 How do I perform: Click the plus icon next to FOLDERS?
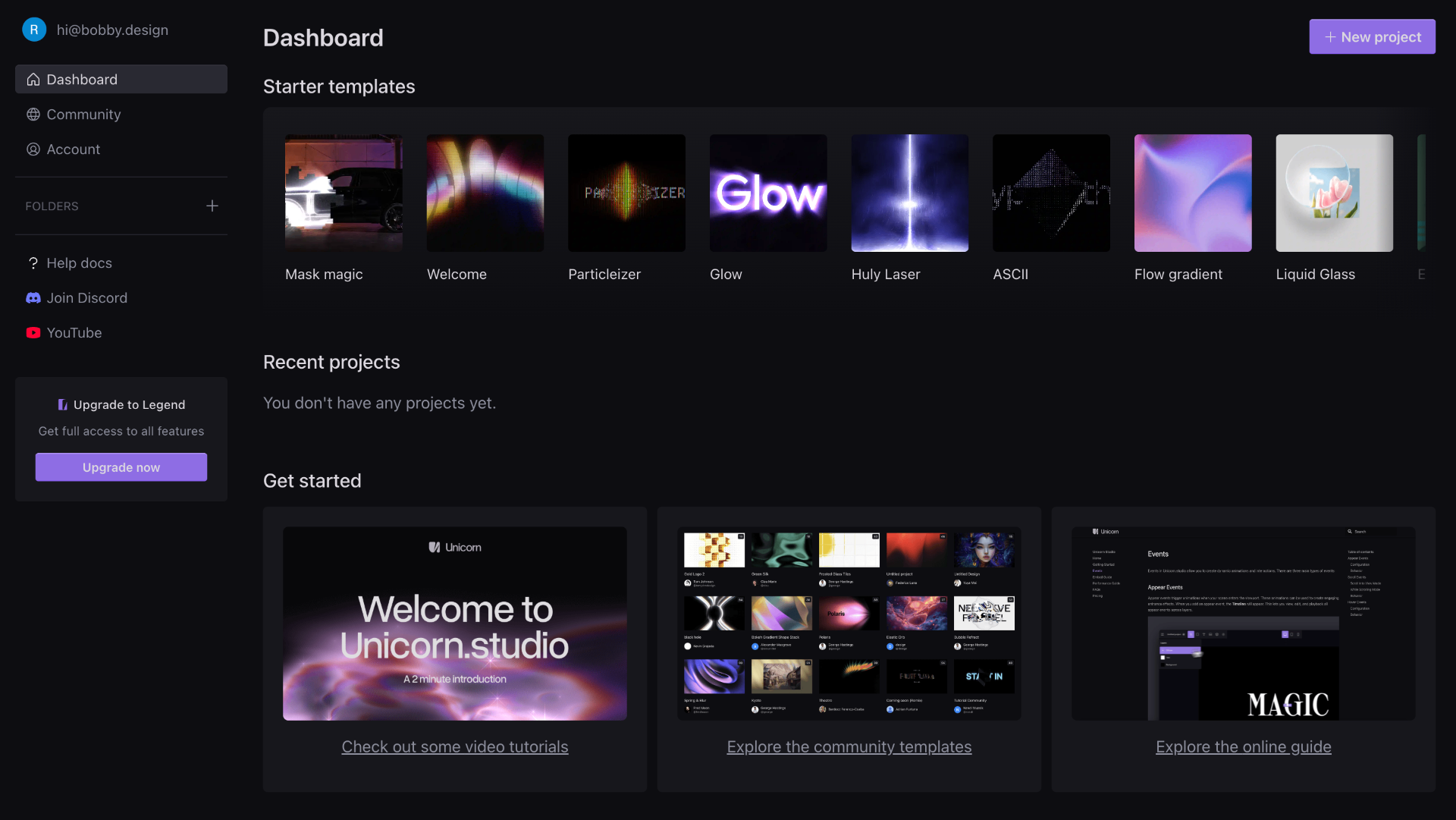click(x=212, y=206)
